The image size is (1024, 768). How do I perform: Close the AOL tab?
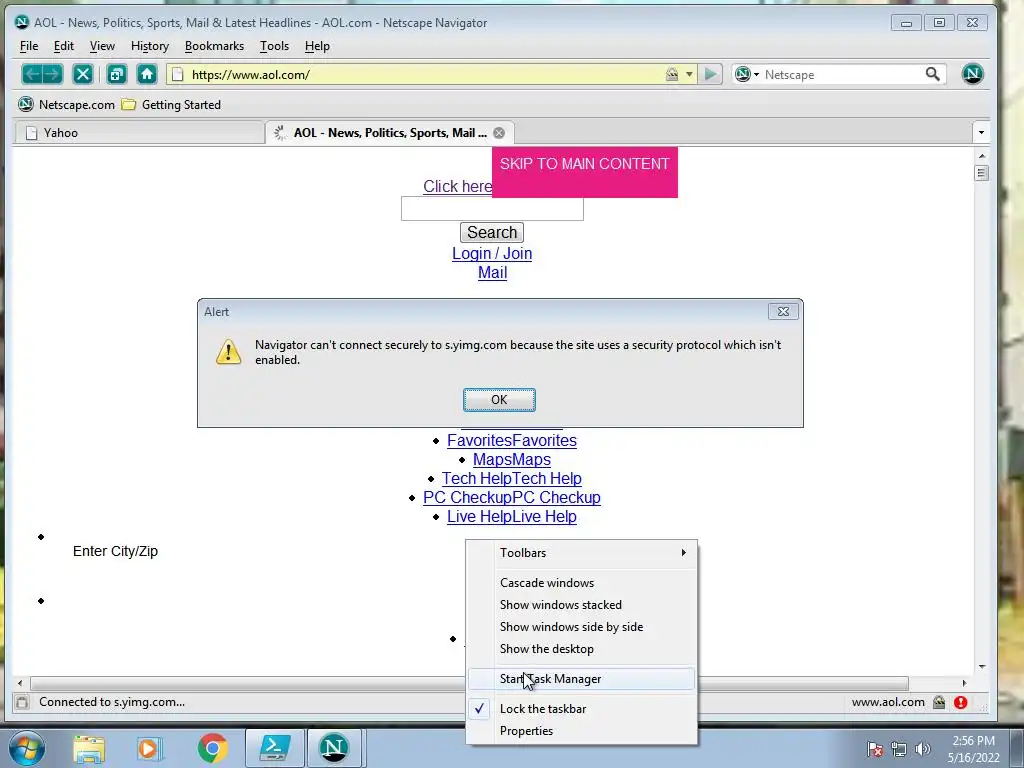[x=499, y=133]
